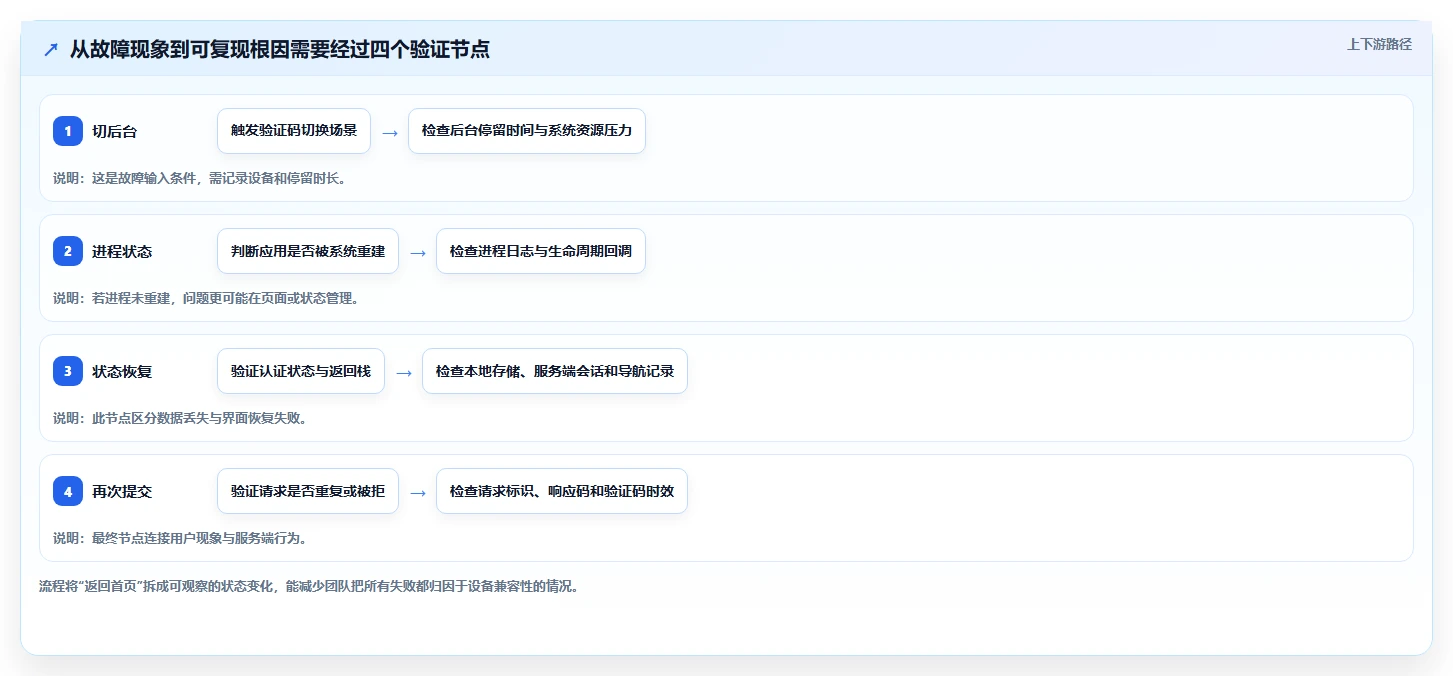This screenshot has width=1453, height=676.
Task: Click step number 1 badge for 切后台
Action: click(x=68, y=131)
